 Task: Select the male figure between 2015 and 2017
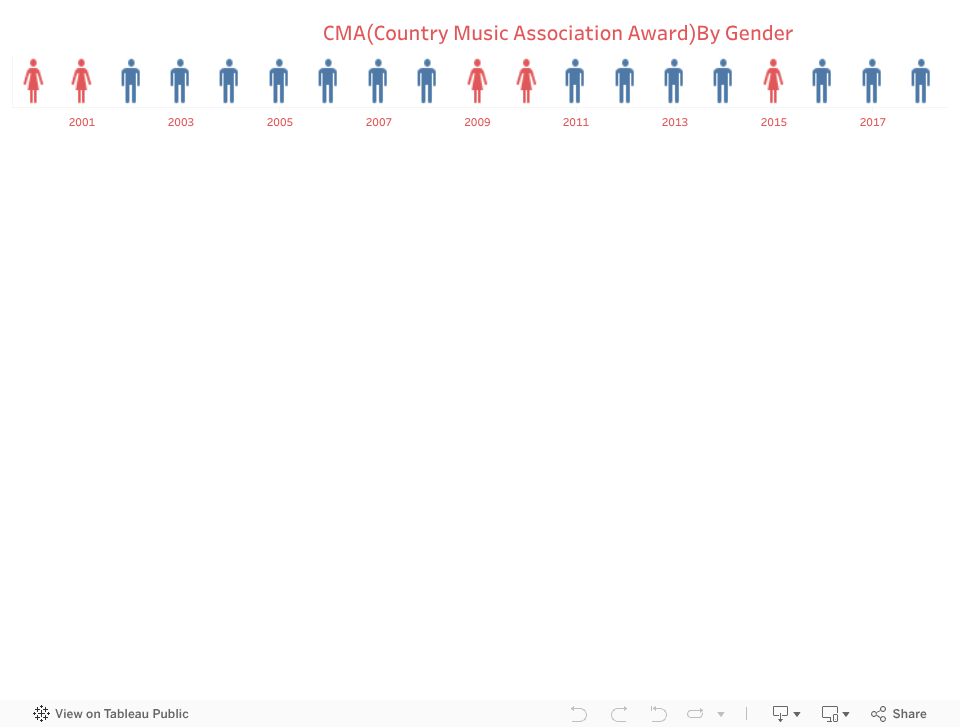[822, 81]
